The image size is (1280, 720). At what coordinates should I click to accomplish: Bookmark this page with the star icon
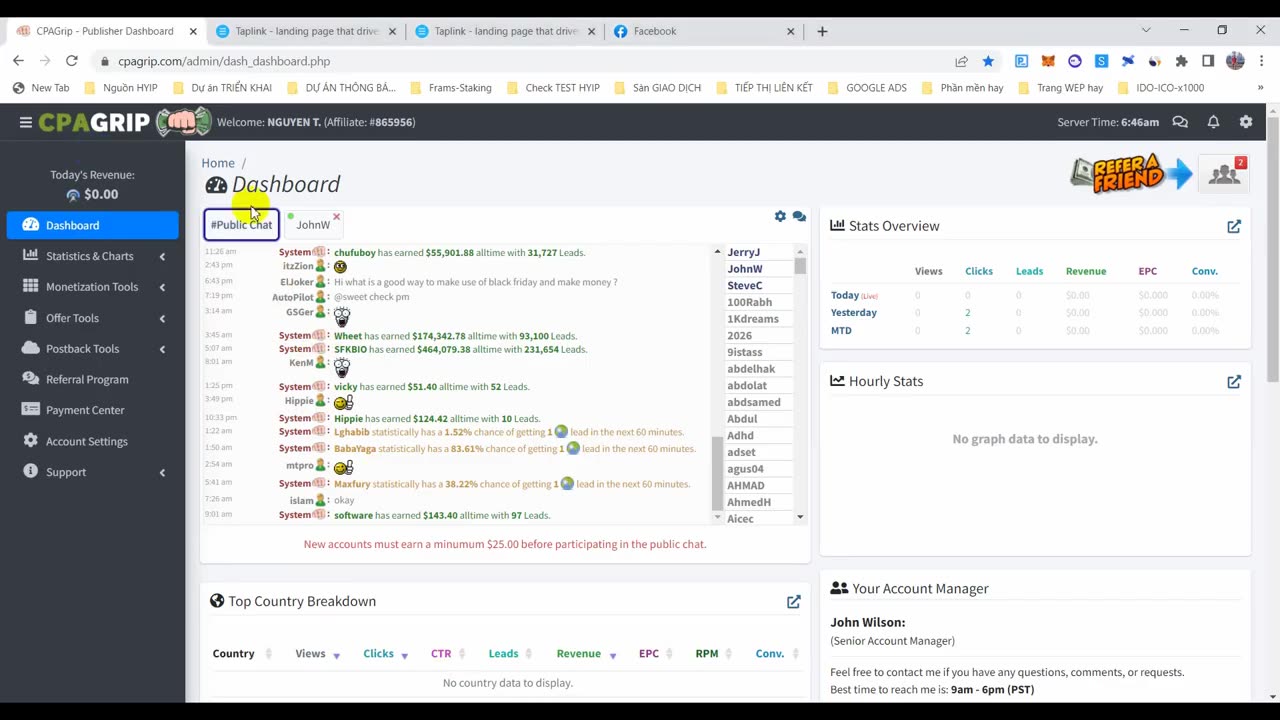(x=988, y=61)
